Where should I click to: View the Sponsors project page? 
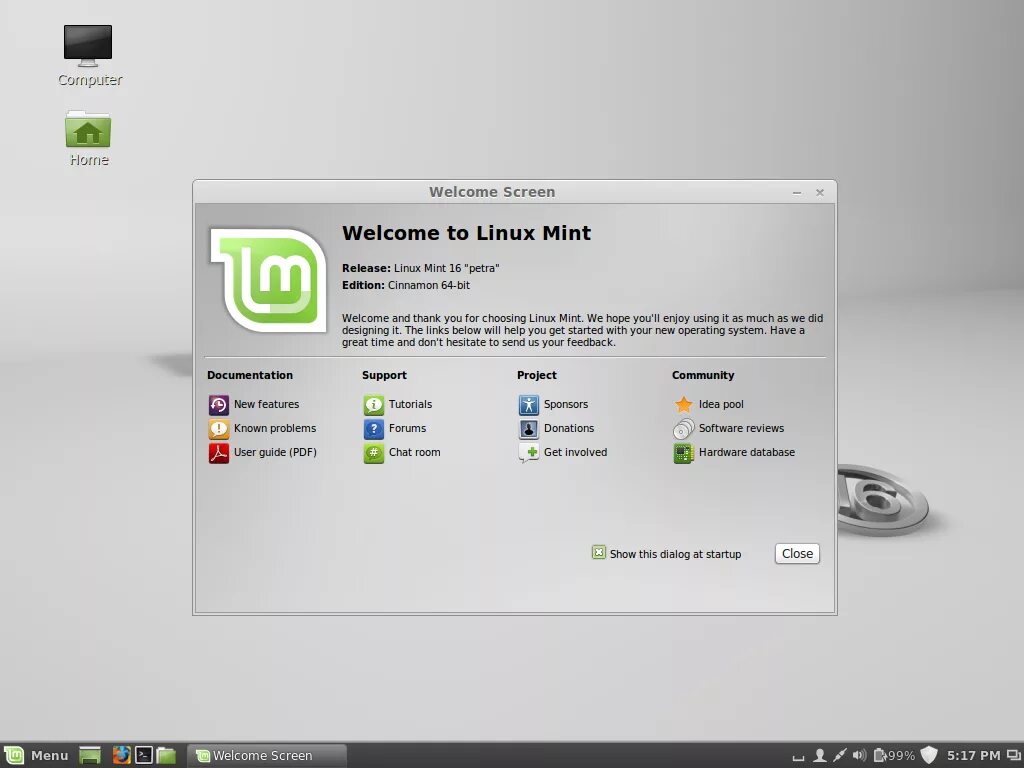click(x=553, y=404)
